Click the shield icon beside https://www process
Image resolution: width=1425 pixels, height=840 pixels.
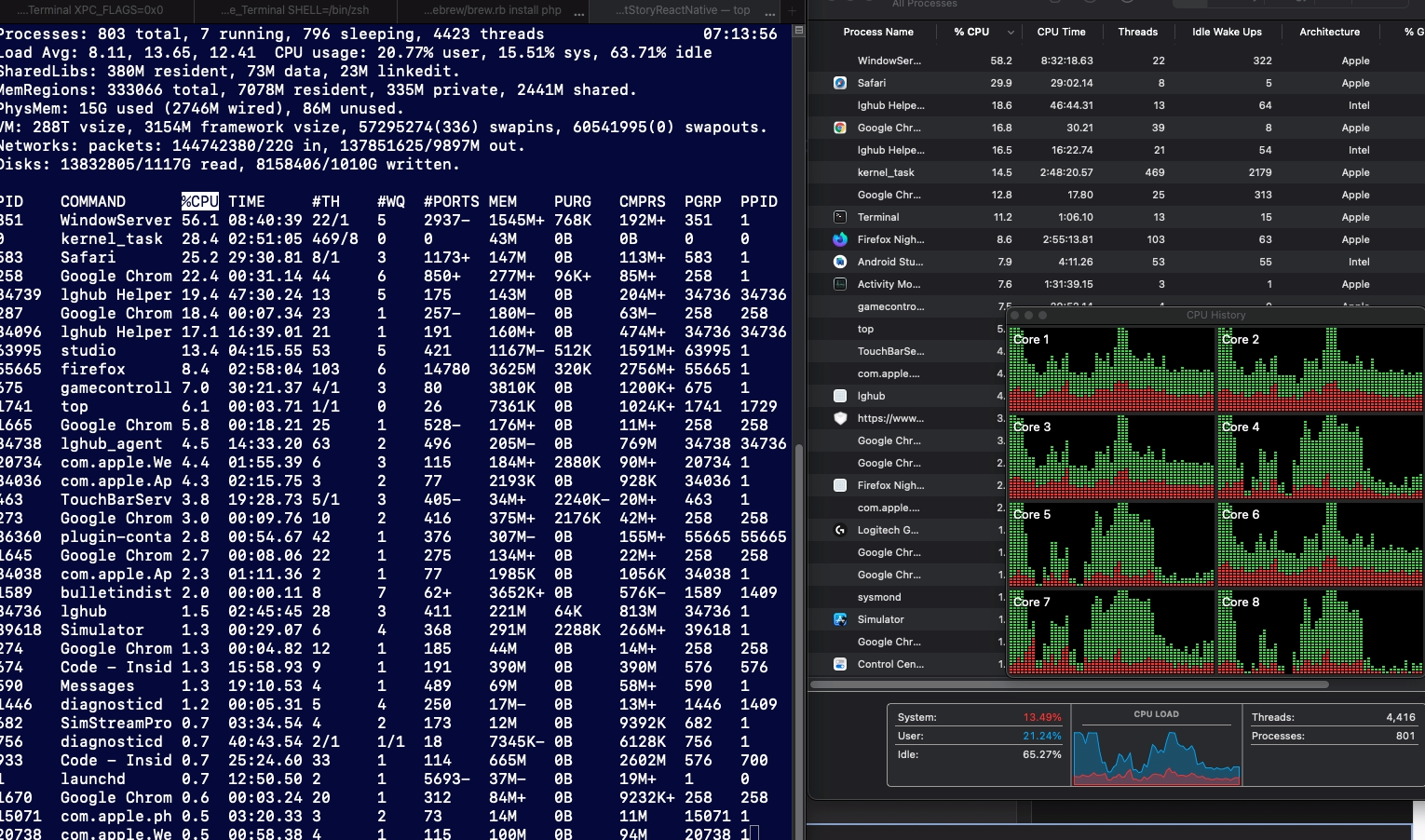click(840, 418)
